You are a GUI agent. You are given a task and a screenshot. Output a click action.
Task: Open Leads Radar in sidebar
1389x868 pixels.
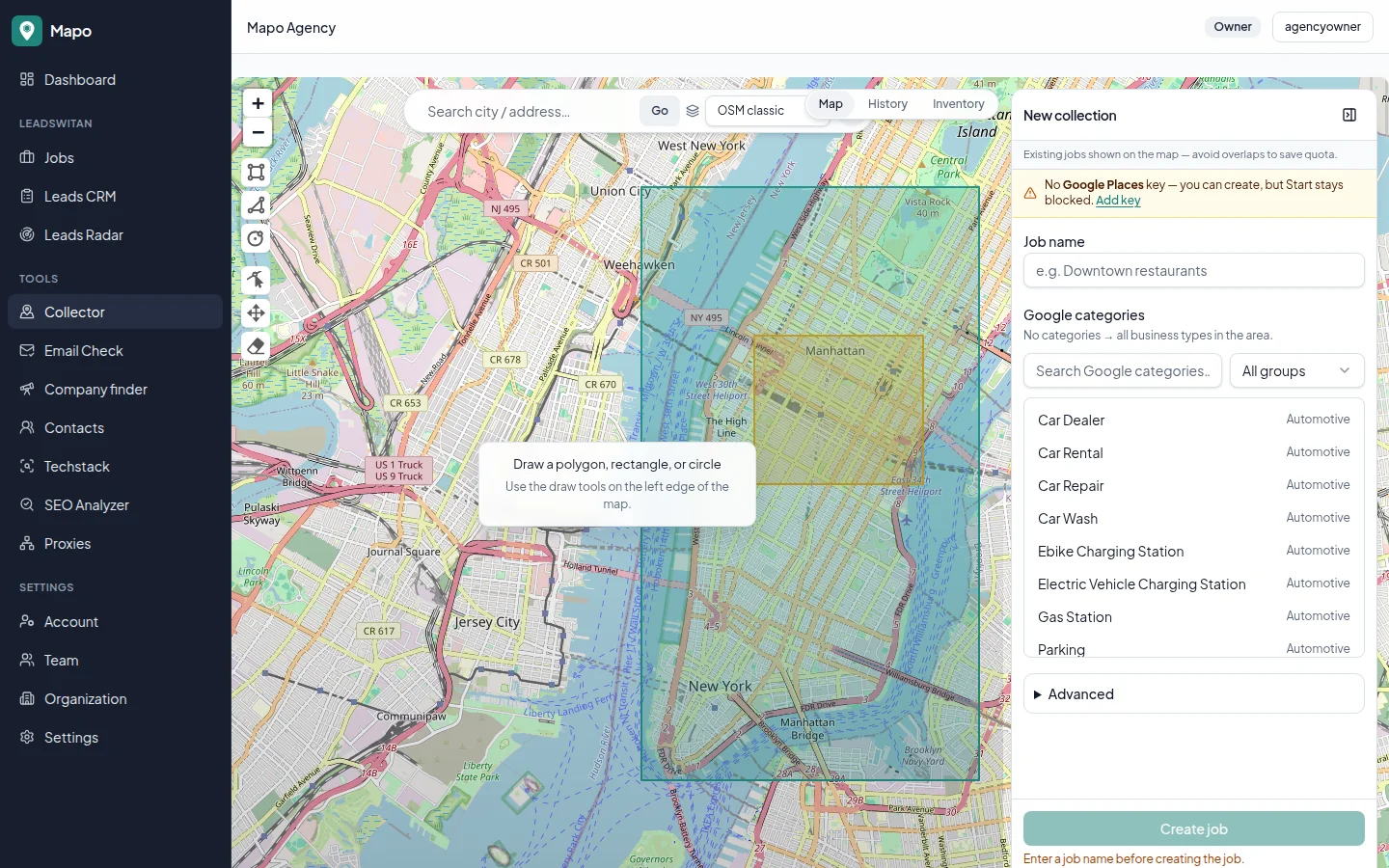point(116,234)
